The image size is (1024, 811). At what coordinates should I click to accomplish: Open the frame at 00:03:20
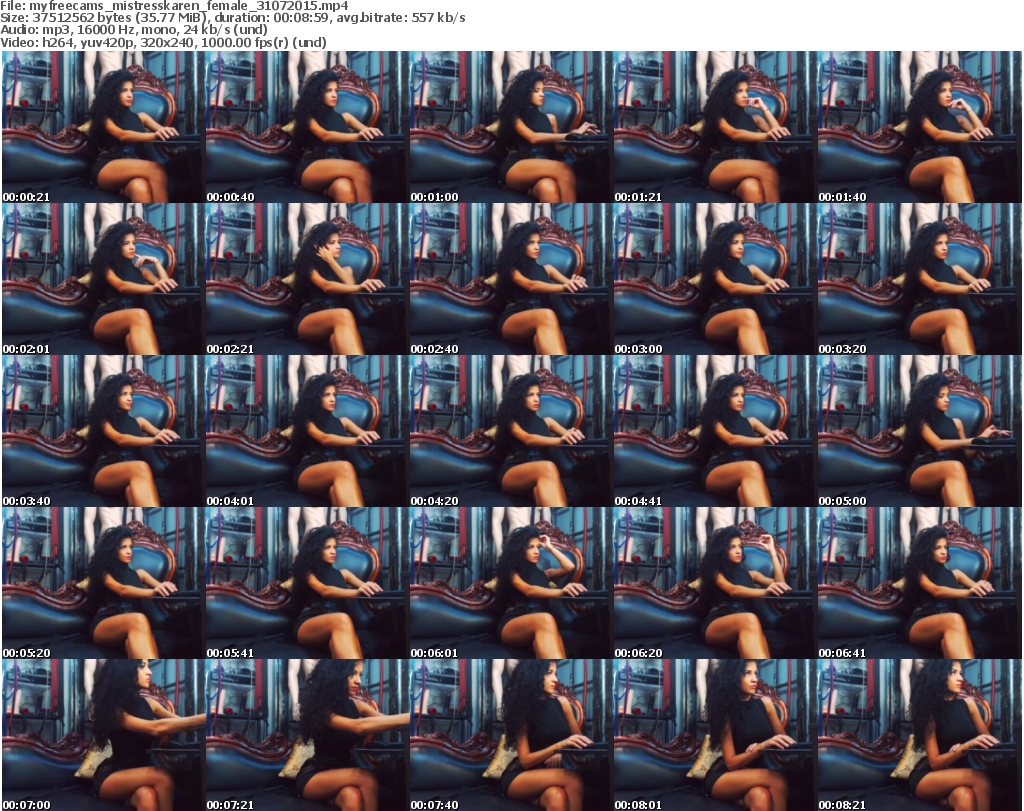tap(920, 279)
